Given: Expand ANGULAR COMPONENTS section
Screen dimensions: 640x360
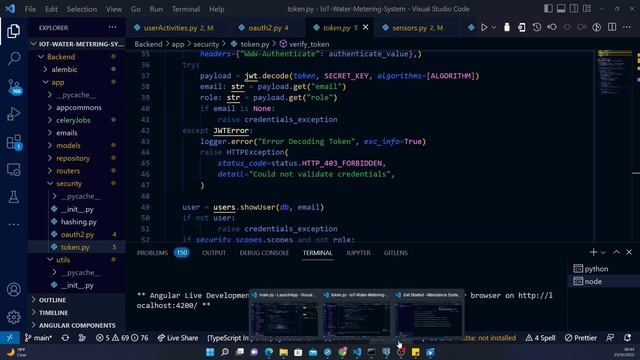Looking at the screenshot, I should coord(77,325).
